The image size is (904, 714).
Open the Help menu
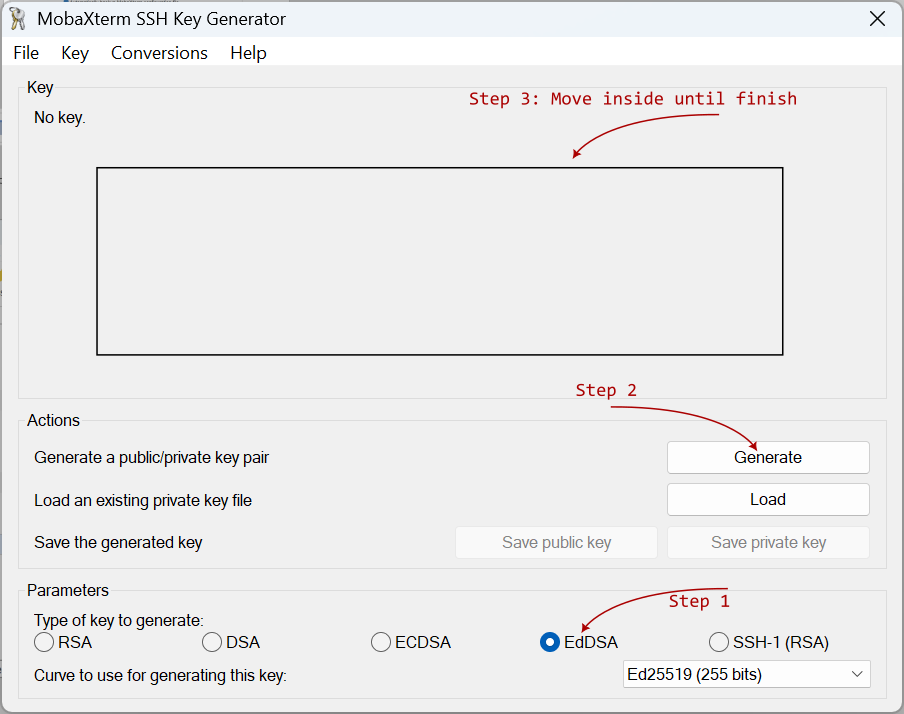point(248,53)
